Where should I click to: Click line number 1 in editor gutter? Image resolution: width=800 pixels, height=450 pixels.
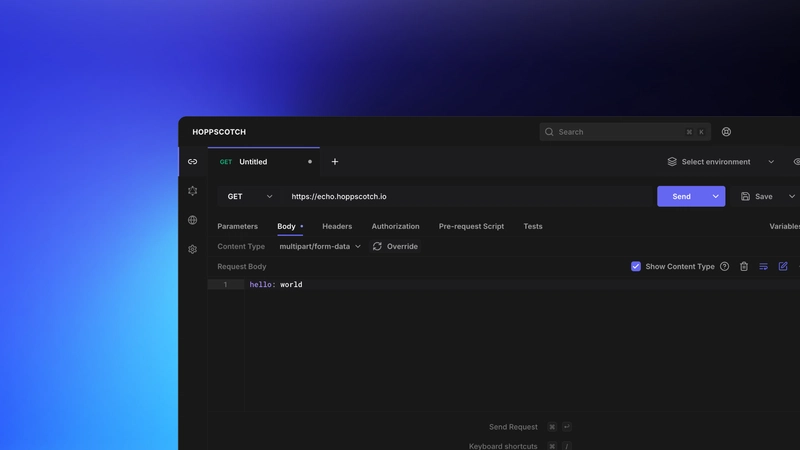[225, 285]
